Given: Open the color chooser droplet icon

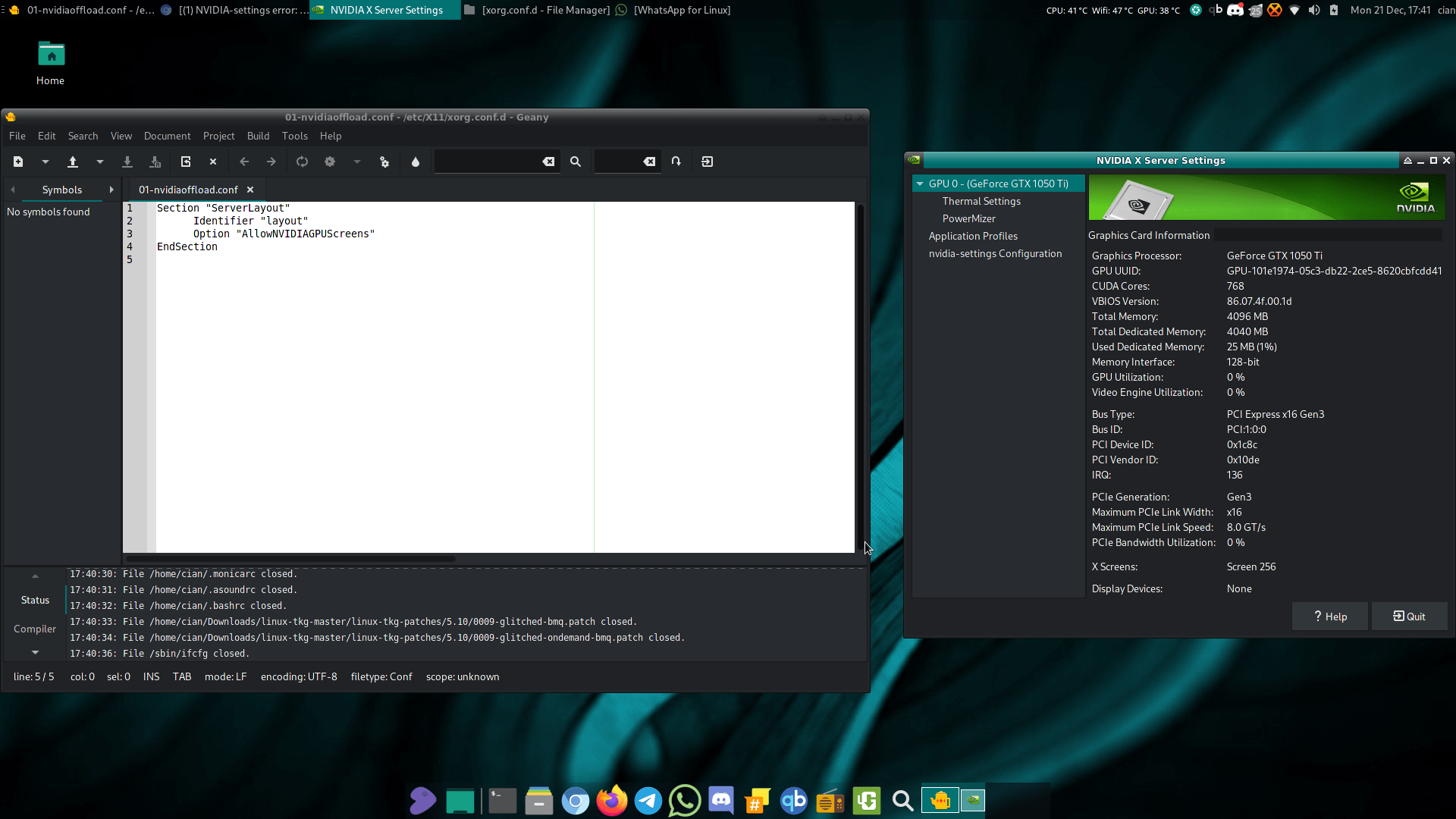Looking at the screenshot, I should 416,162.
